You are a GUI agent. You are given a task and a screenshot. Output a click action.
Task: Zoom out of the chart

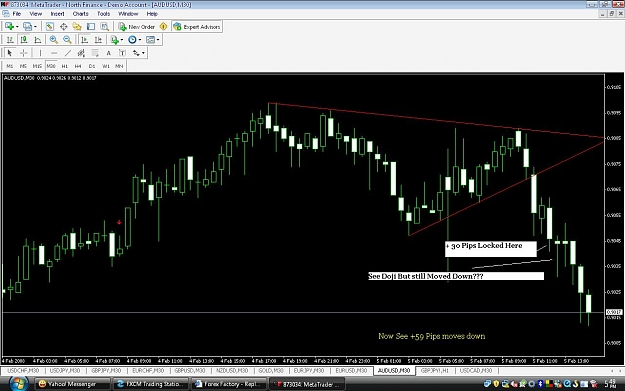pyautogui.click(x=67, y=39)
